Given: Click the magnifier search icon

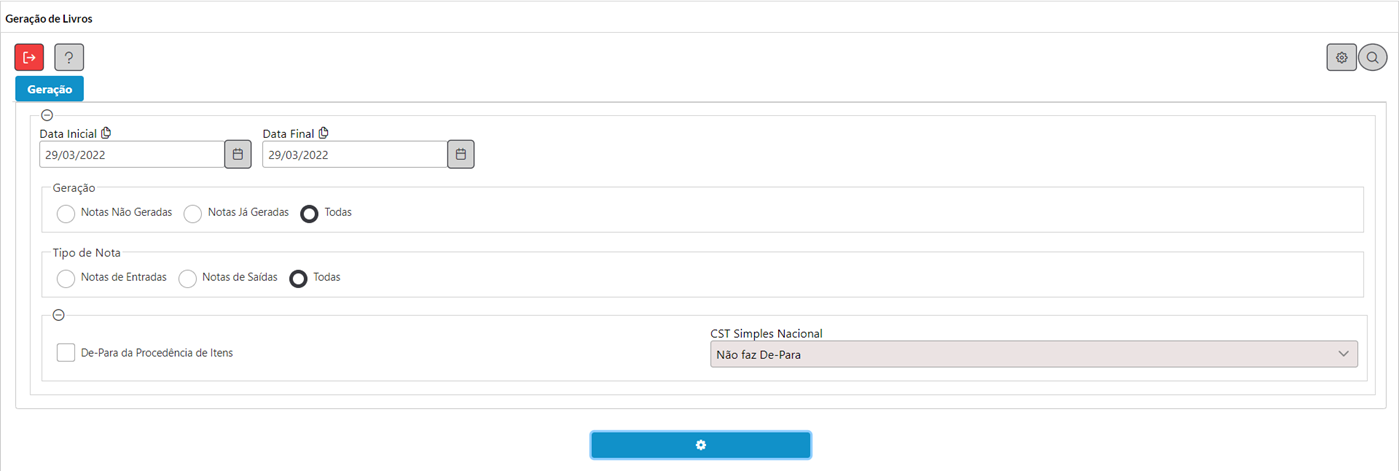Looking at the screenshot, I should [1373, 57].
